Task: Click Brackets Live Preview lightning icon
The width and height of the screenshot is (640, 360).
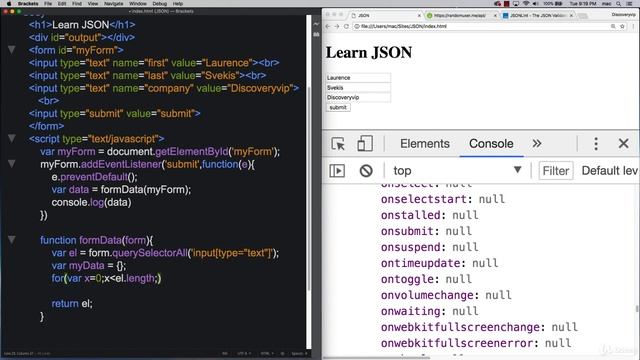Action: [x=316, y=24]
